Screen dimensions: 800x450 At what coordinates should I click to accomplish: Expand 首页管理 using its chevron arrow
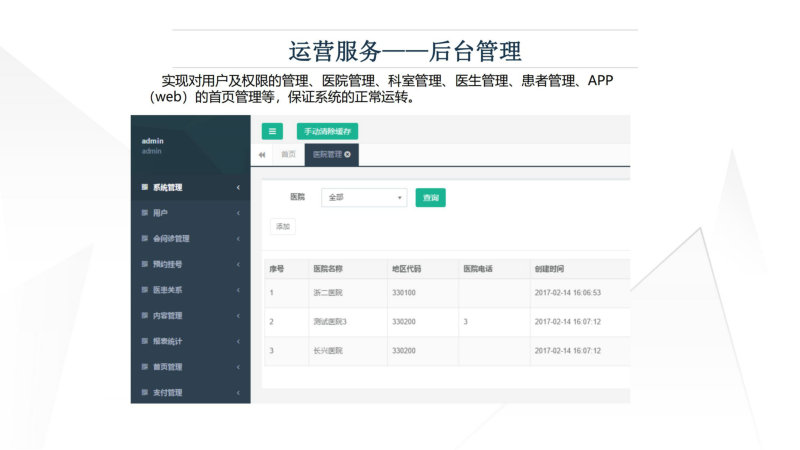(238, 367)
